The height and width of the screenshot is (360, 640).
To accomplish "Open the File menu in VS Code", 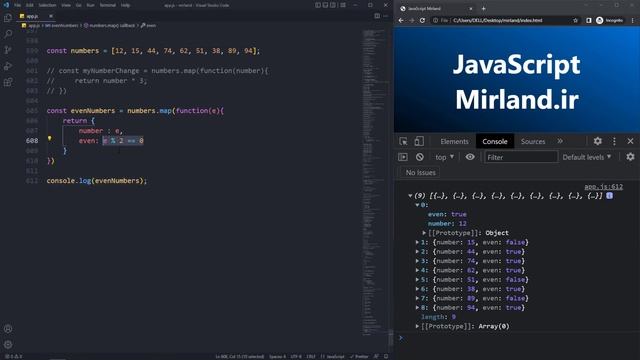I will tap(18, 5).
